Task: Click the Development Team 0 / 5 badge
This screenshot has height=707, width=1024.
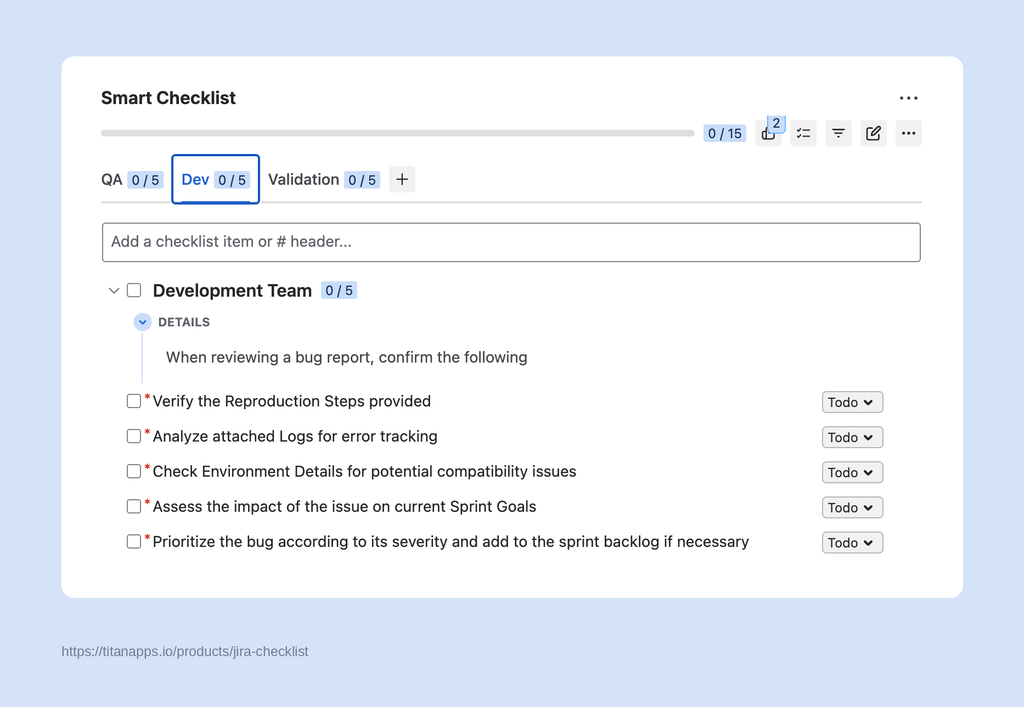Action: [339, 291]
